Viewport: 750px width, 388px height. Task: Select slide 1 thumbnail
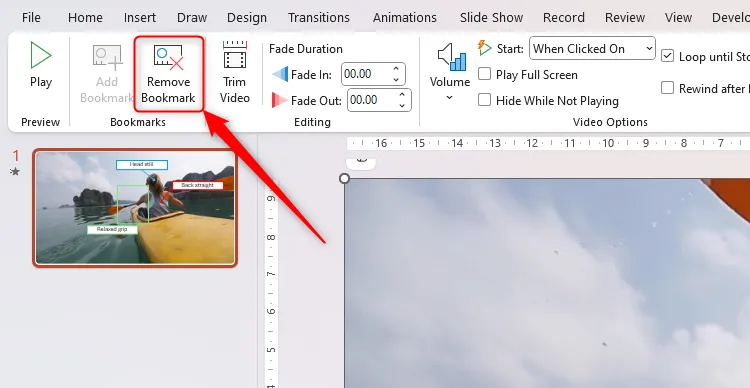(135, 208)
